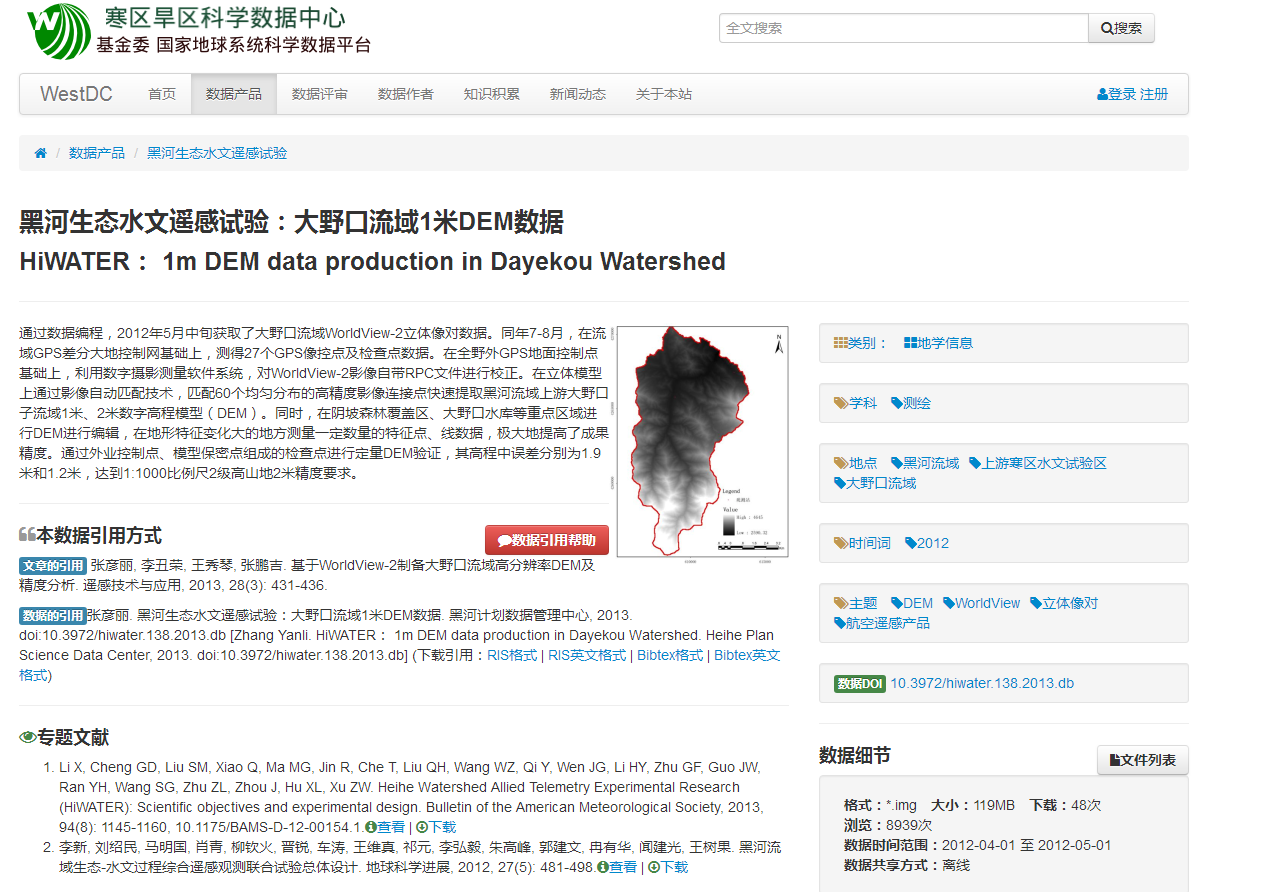Click the 学科 tag label
The height and width of the screenshot is (892, 1280).
coord(855,403)
